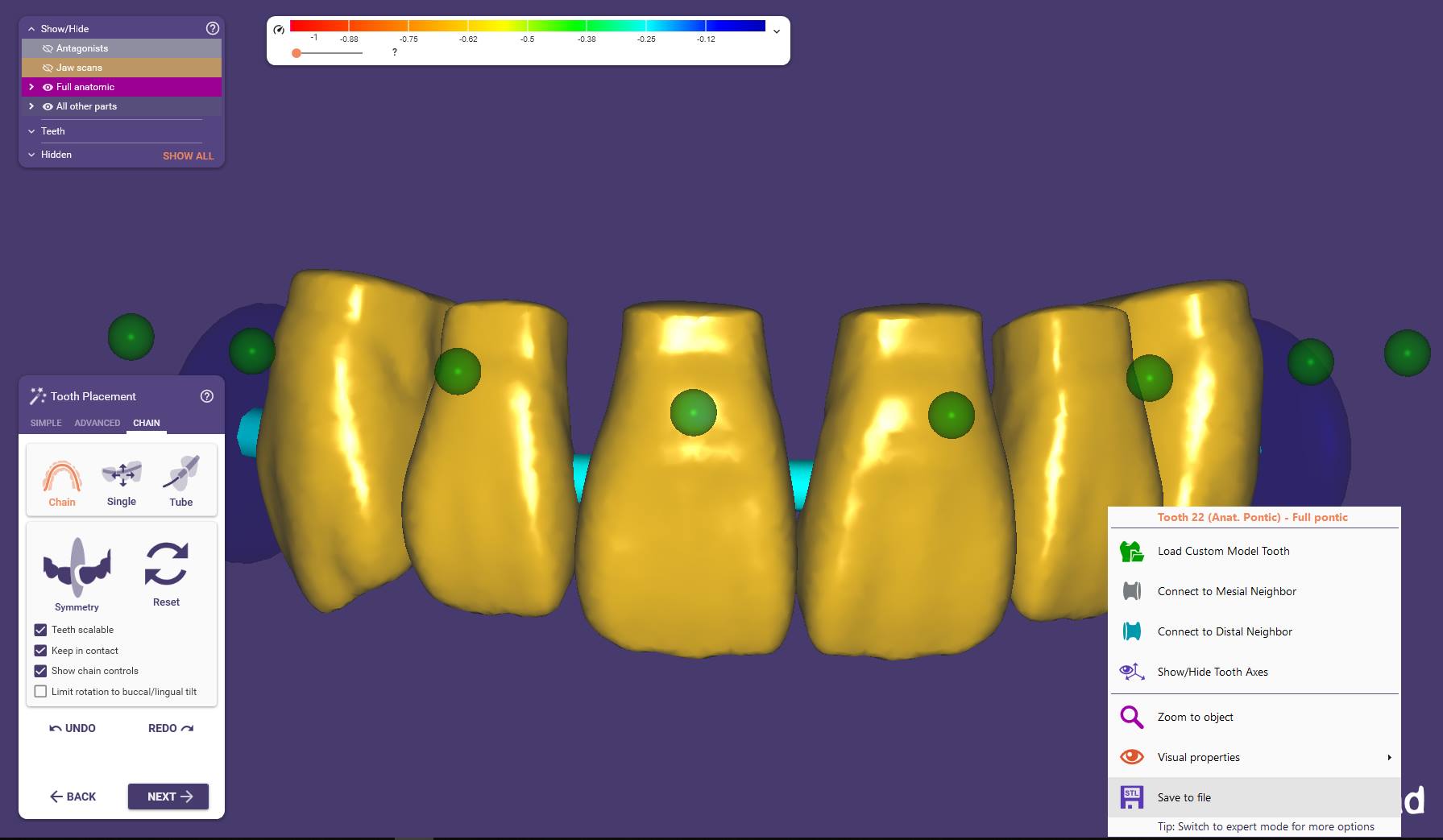Toggle Jaw scans visibility eye
The width and height of the screenshot is (1443, 840).
pyautogui.click(x=48, y=68)
